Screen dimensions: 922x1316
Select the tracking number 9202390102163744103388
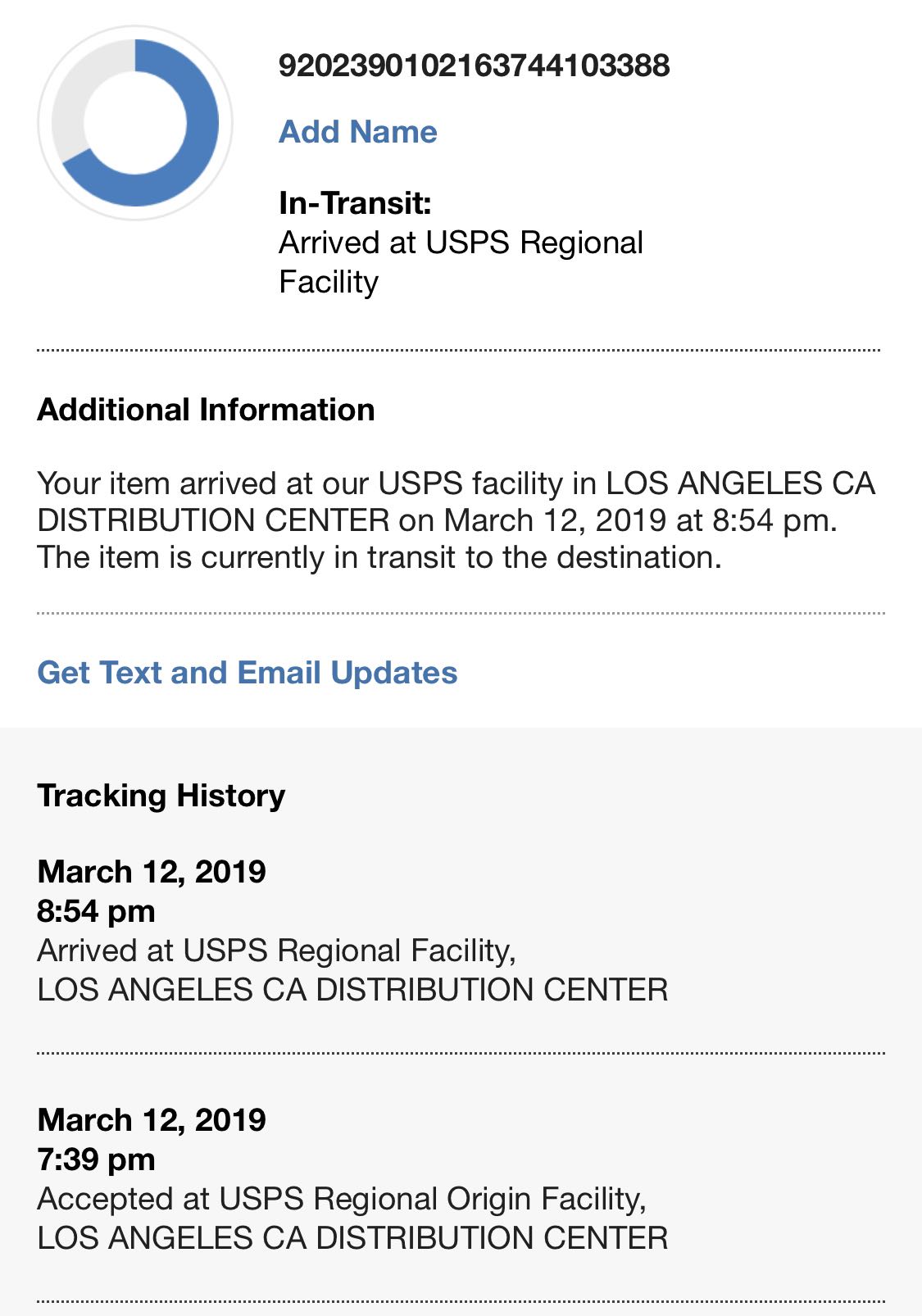(474, 66)
